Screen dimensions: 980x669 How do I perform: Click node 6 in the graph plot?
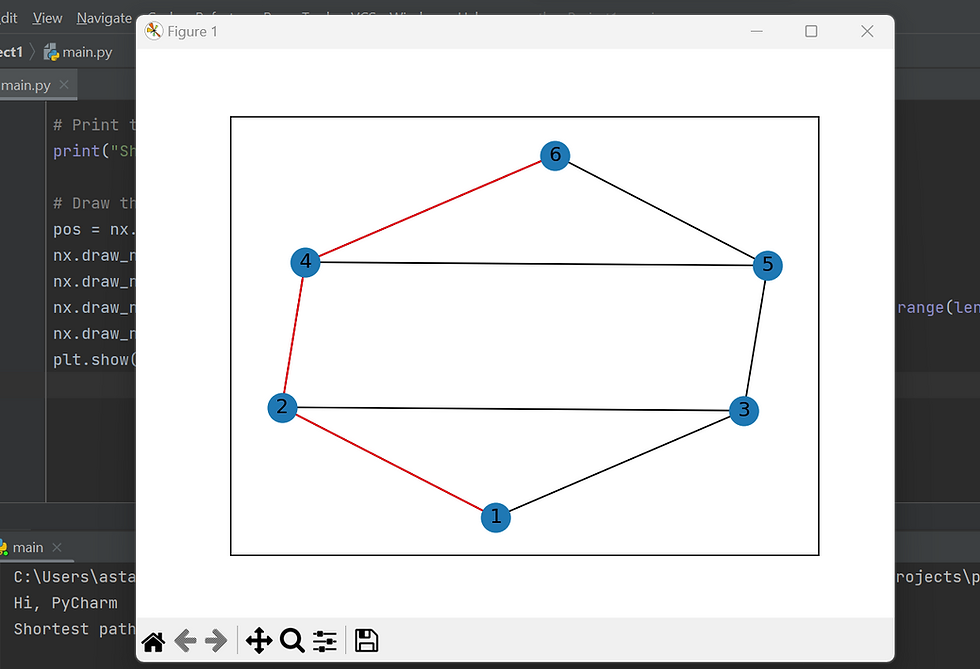tap(556, 155)
